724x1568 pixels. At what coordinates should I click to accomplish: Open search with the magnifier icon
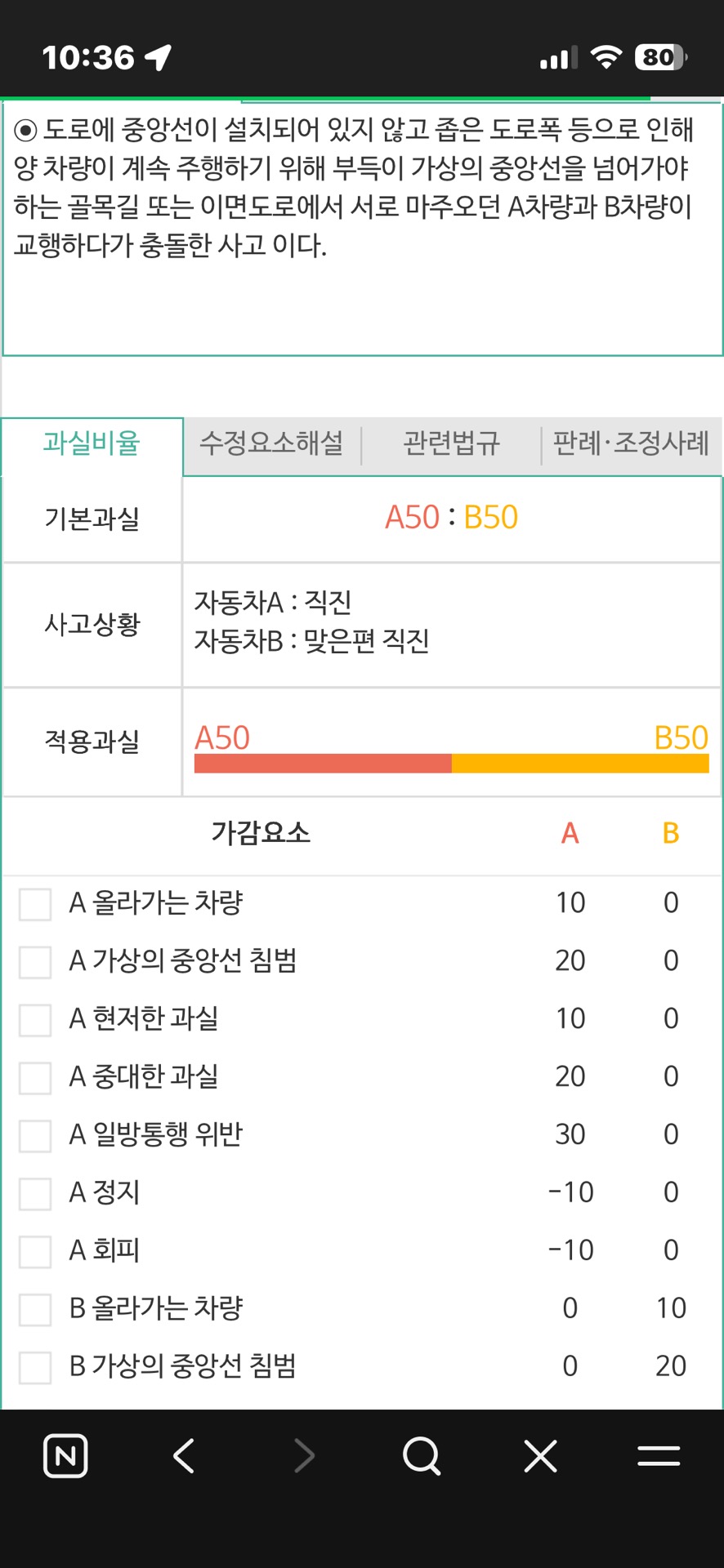click(x=422, y=1455)
